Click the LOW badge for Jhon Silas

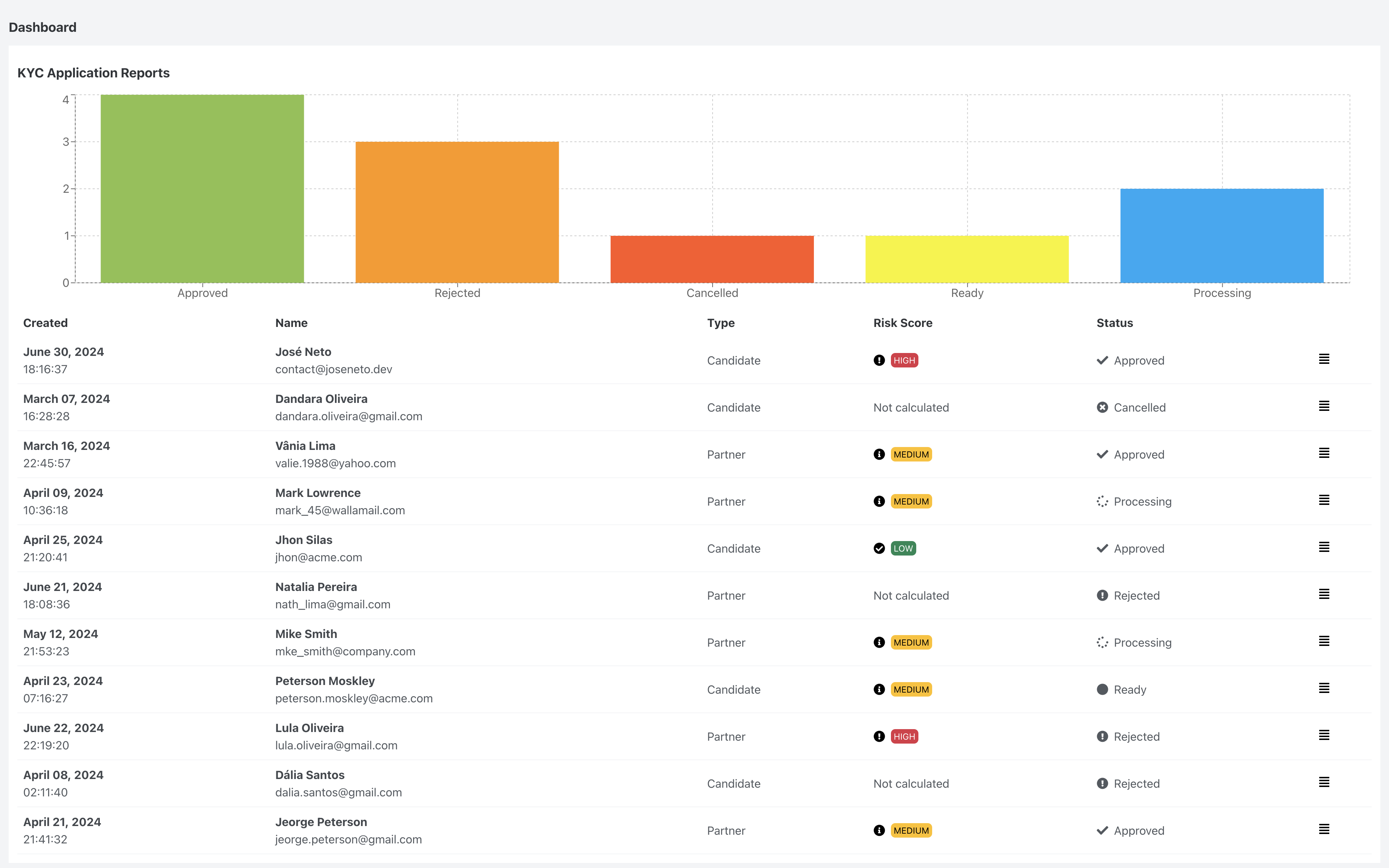coord(903,549)
